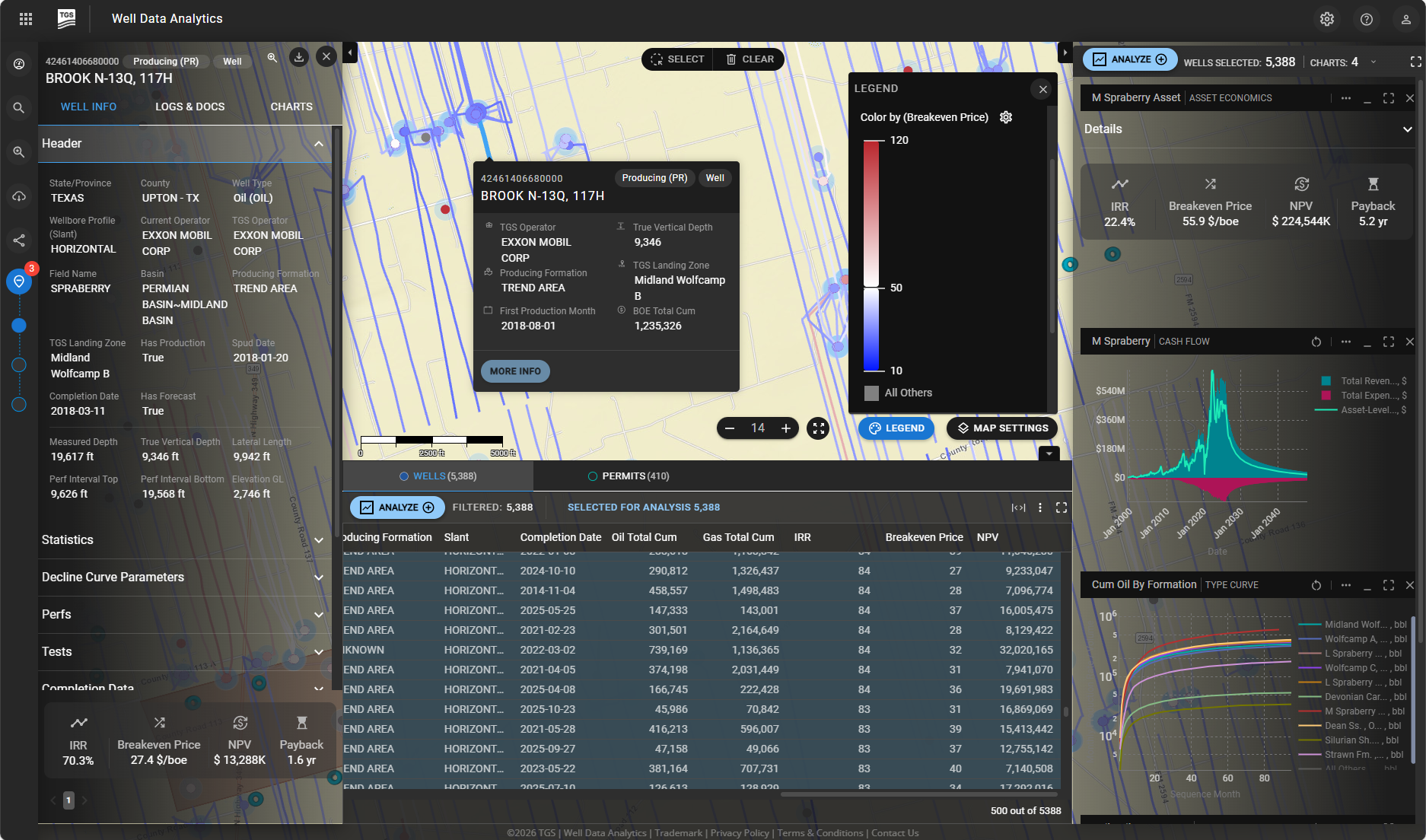Select the Permits (410) radio tab

629,476
